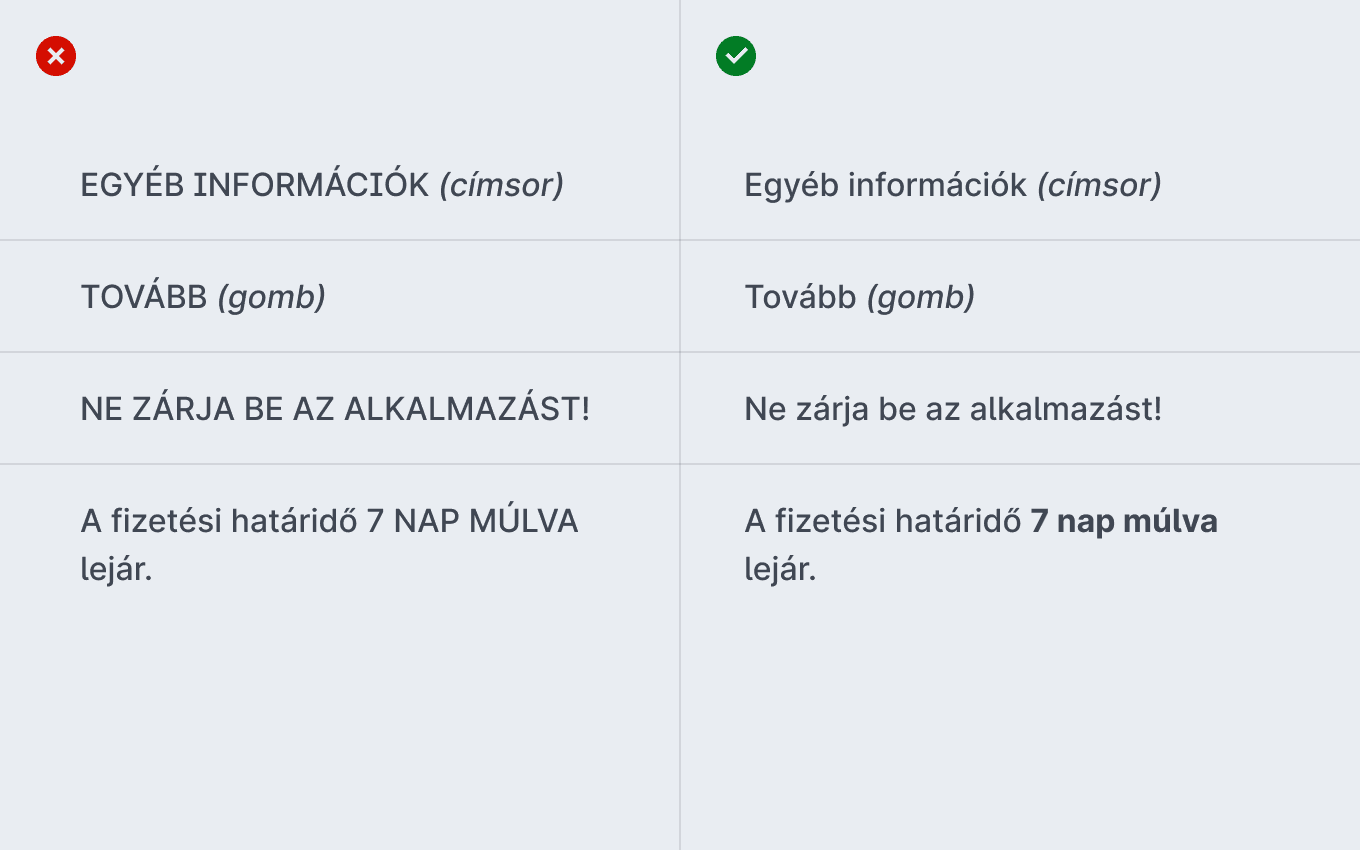1360x850 pixels.
Task: Click the green checkmark correct-example icon
Action: (x=736, y=56)
